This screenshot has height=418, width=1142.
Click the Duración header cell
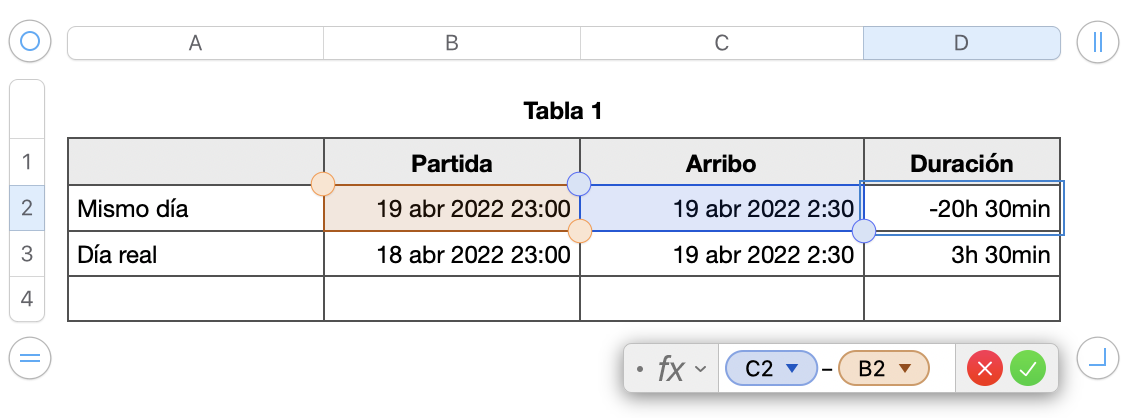[x=961, y=163]
